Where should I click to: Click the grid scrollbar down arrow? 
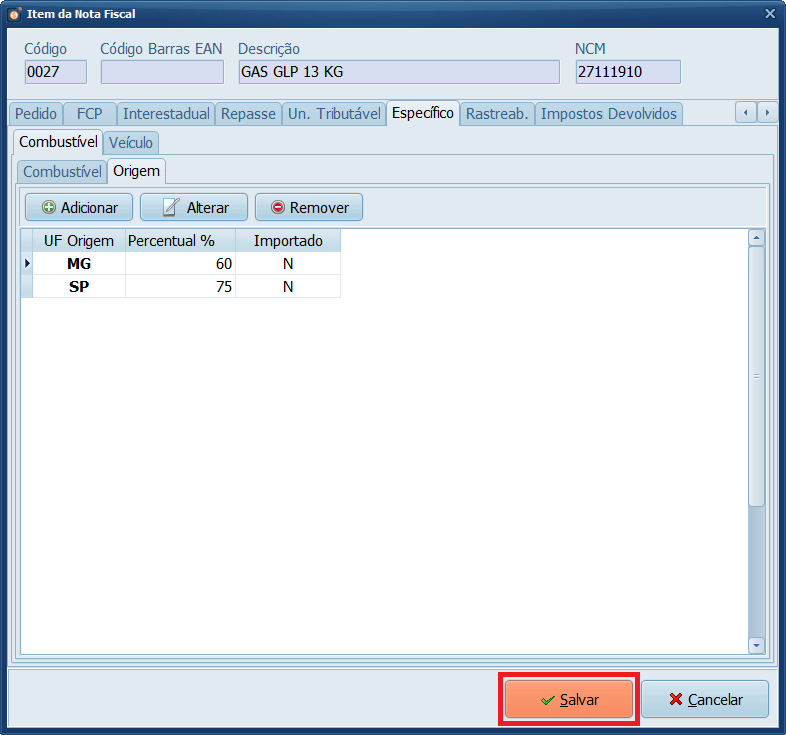click(x=756, y=646)
